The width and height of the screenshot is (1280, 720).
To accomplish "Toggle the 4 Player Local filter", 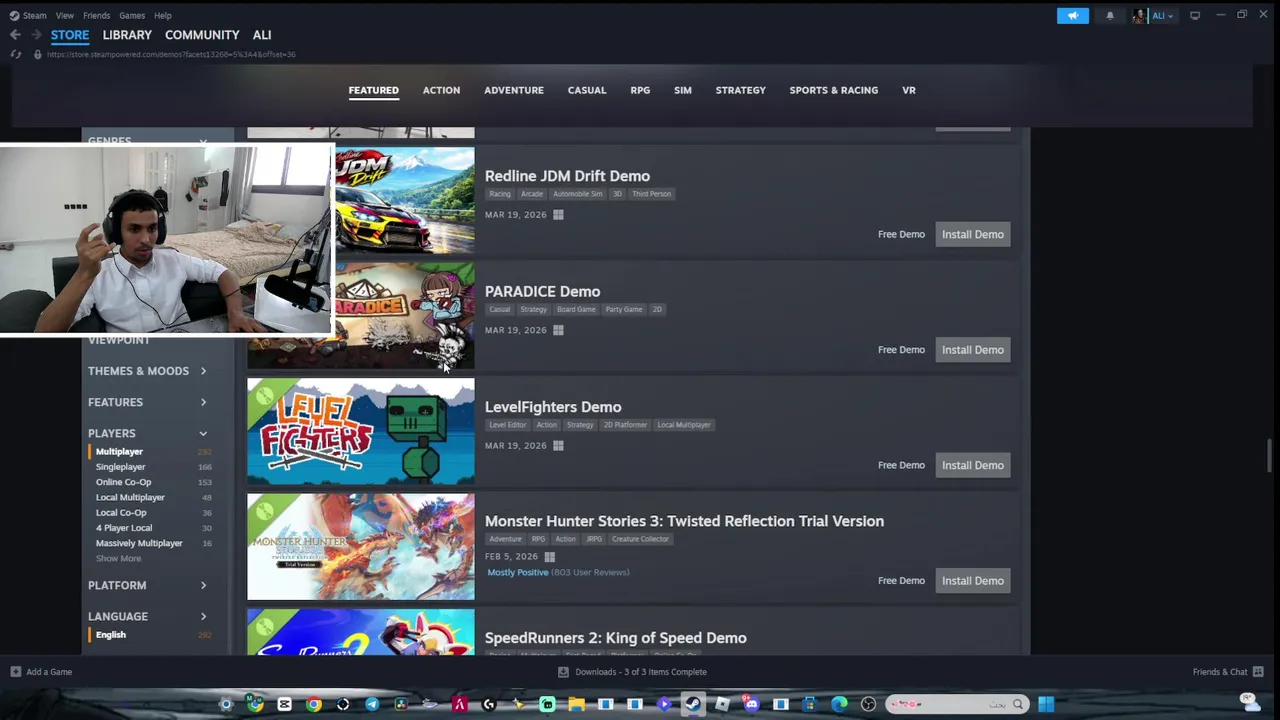I will [x=124, y=528].
